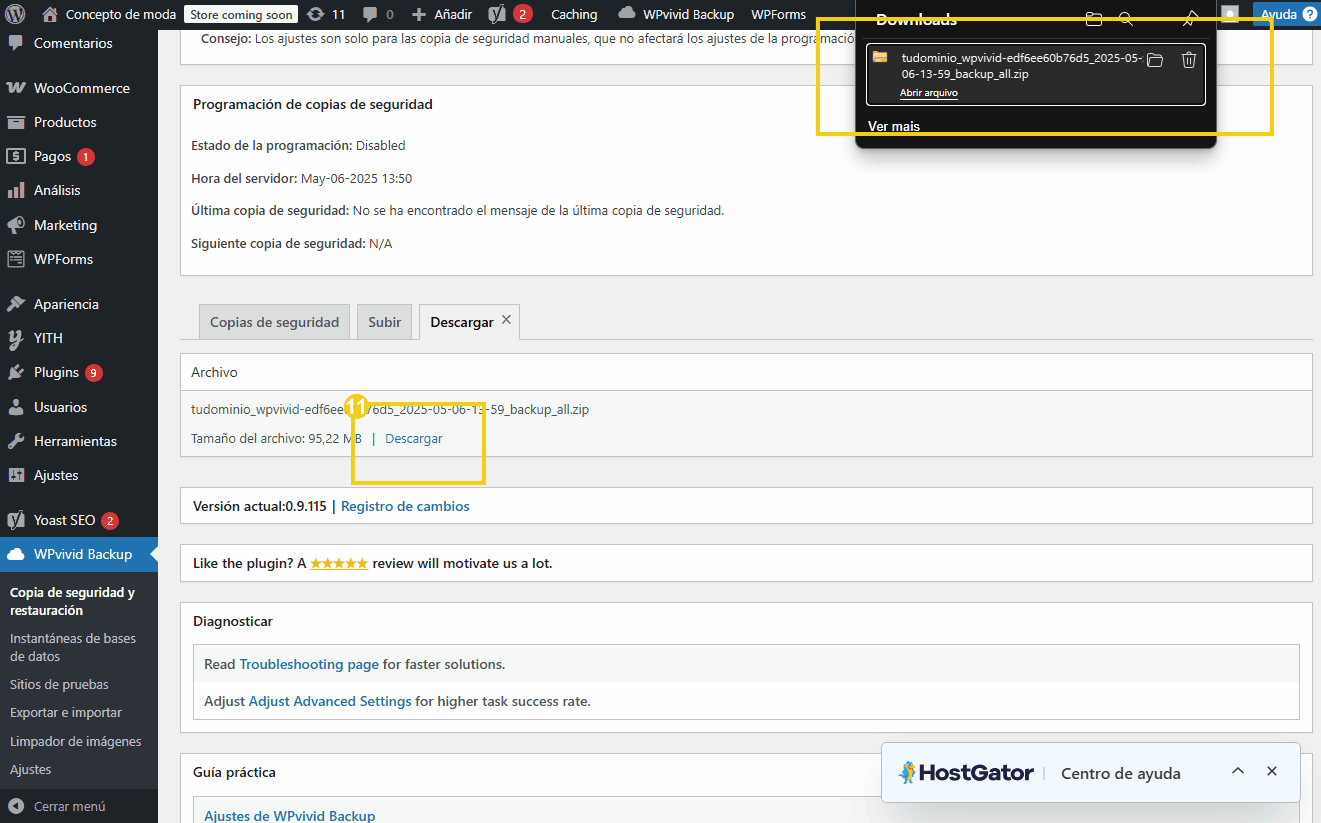Click the backup zip filename in Archivo list

[390, 409]
